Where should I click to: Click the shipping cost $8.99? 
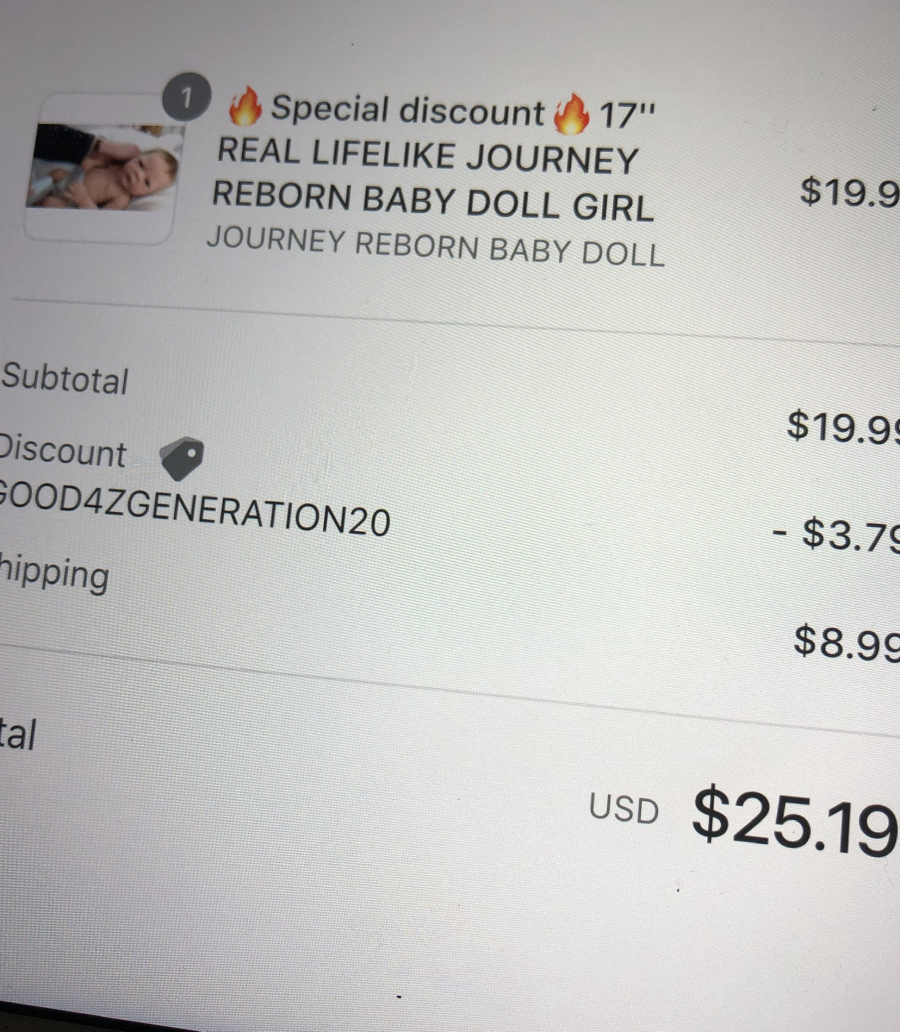[847, 642]
